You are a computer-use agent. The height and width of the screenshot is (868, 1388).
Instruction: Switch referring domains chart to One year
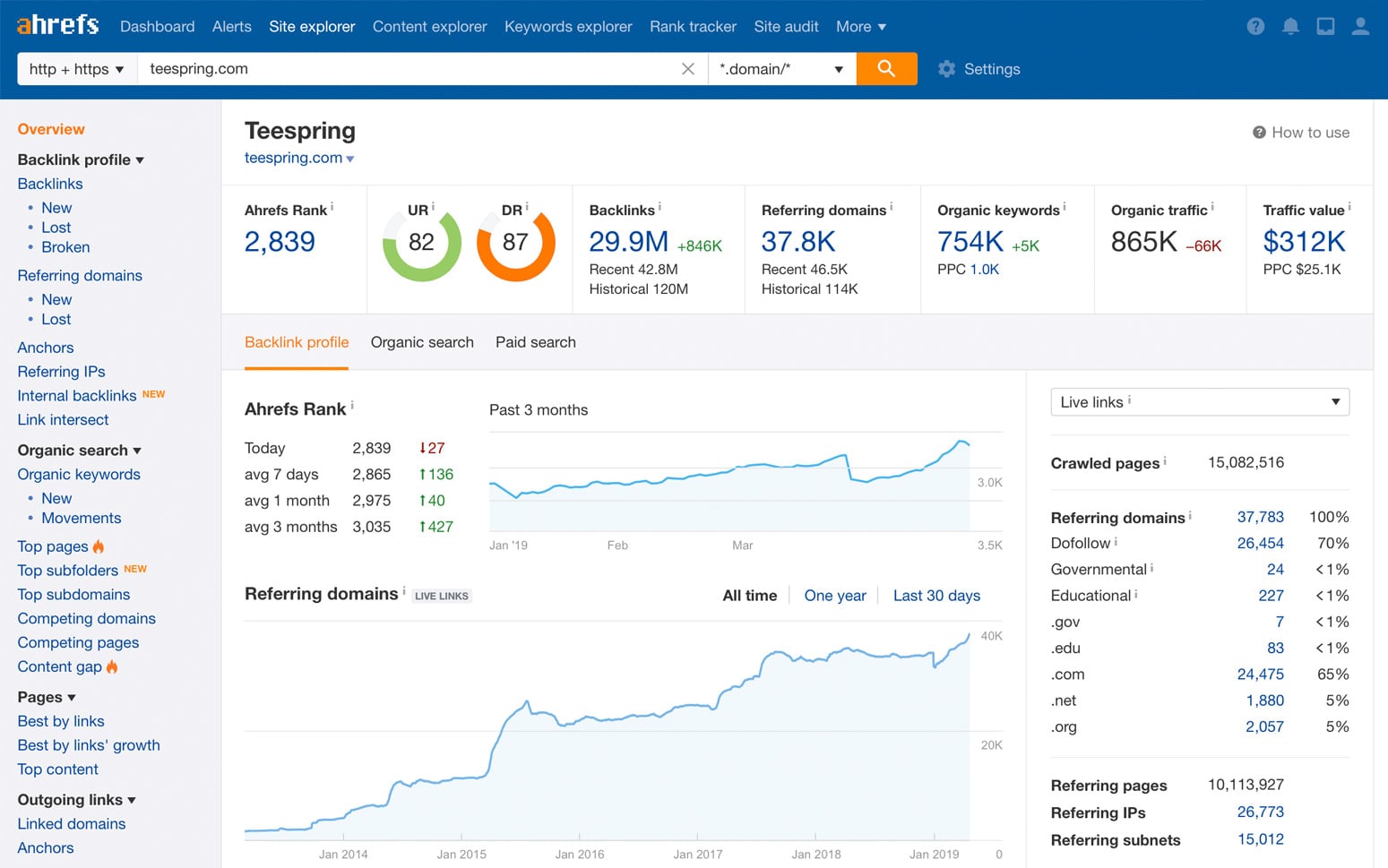click(x=835, y=595)
